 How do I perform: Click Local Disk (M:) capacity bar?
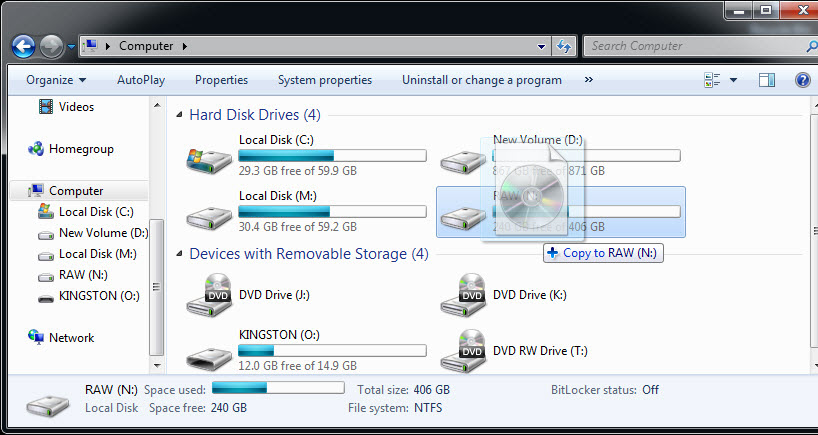pyautogui.click(x=332, y=211)
